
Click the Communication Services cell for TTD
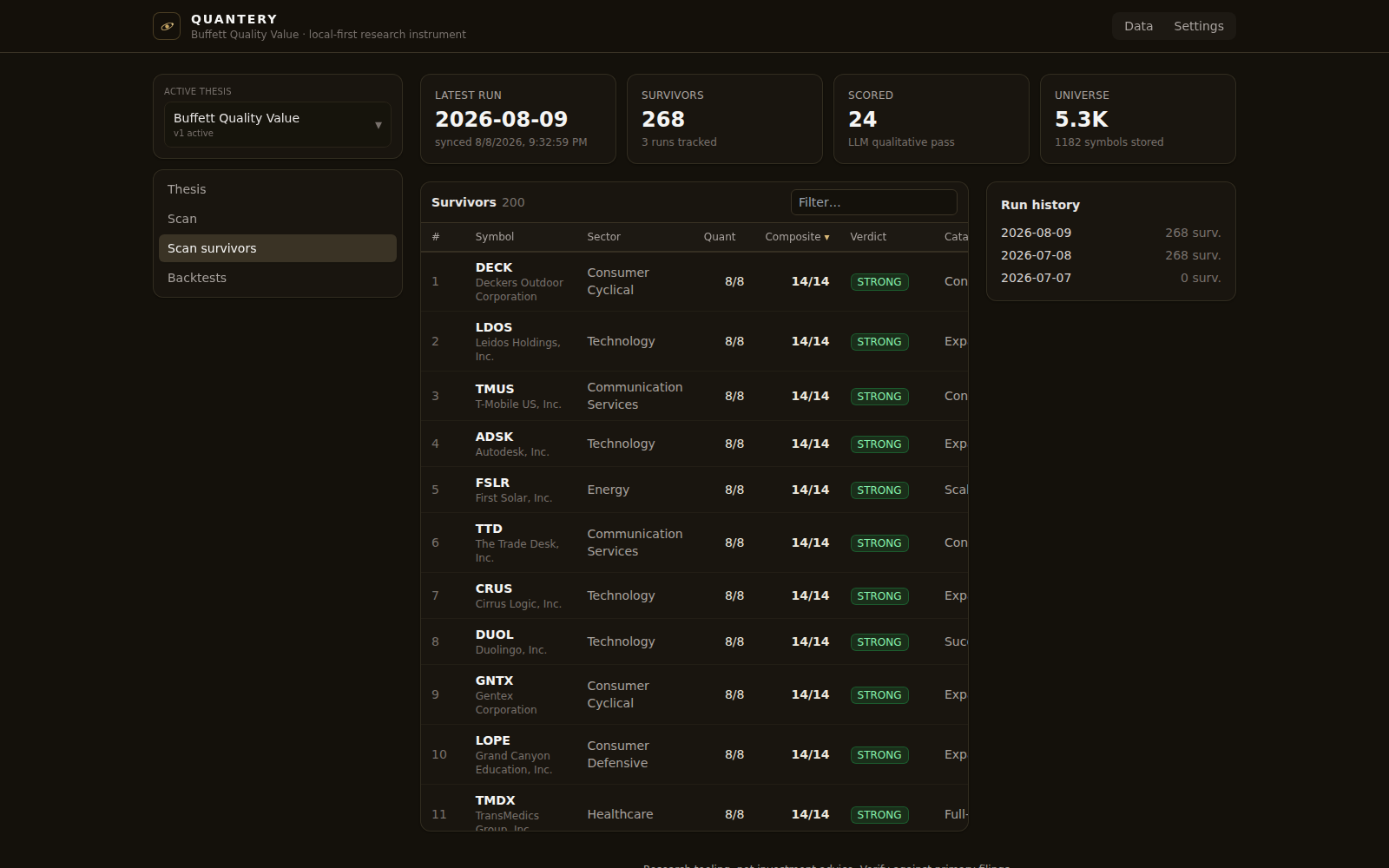click(635, 542)
